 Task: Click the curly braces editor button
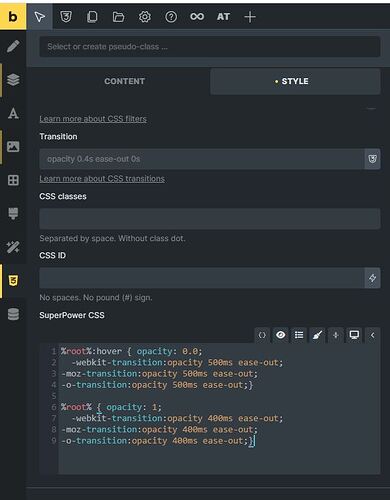(x=262, y=335)
